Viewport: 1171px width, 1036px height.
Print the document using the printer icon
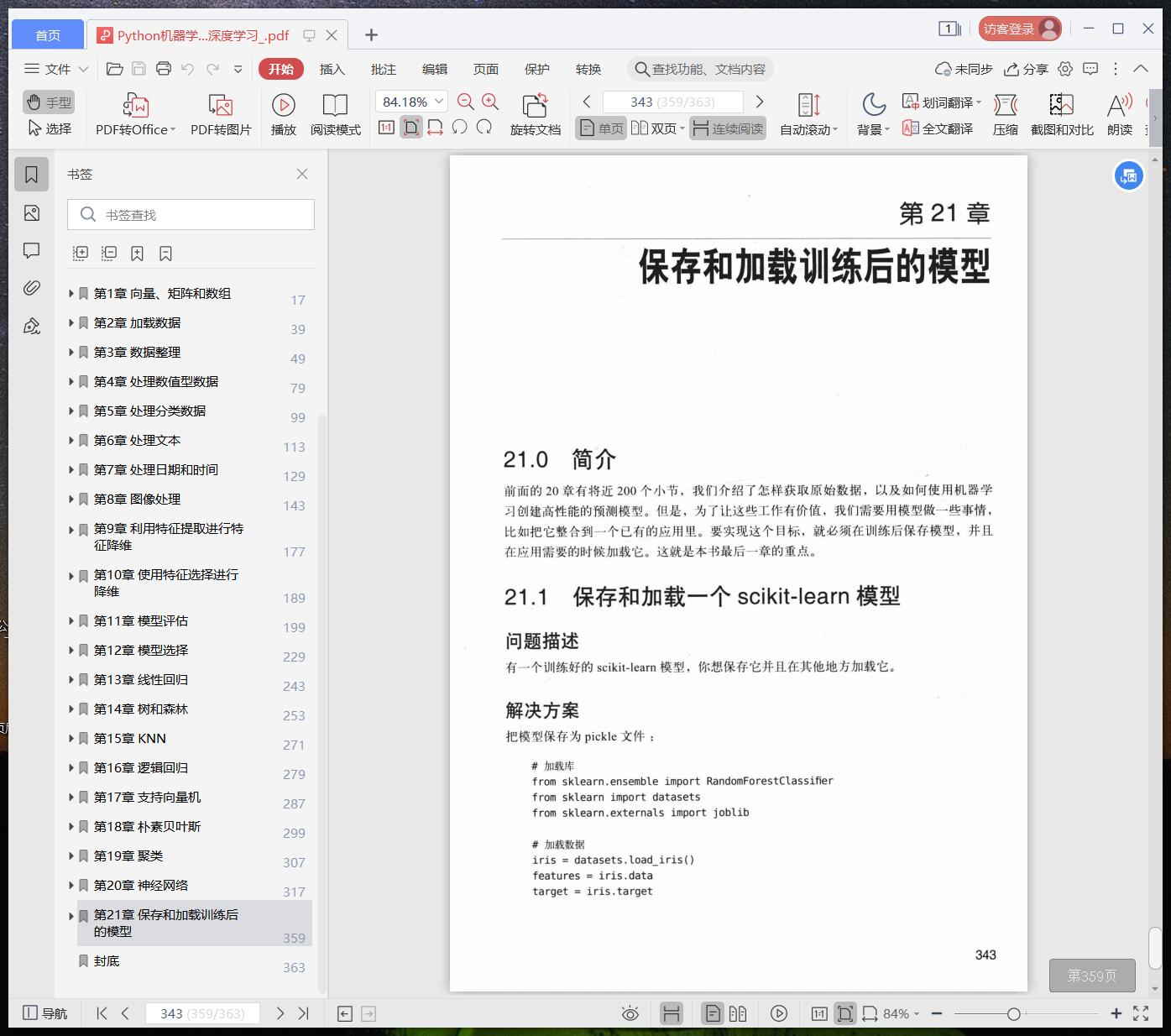tap(164, 69)
